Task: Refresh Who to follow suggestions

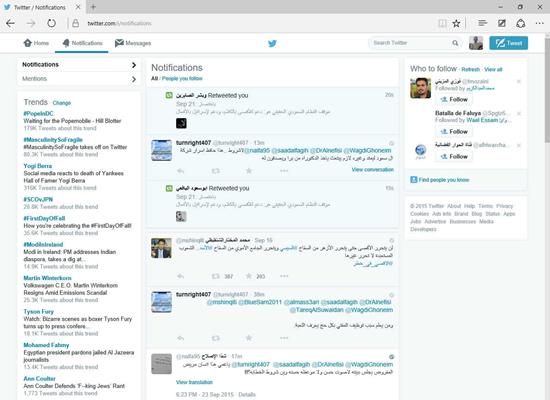Action: click(470, 69)
